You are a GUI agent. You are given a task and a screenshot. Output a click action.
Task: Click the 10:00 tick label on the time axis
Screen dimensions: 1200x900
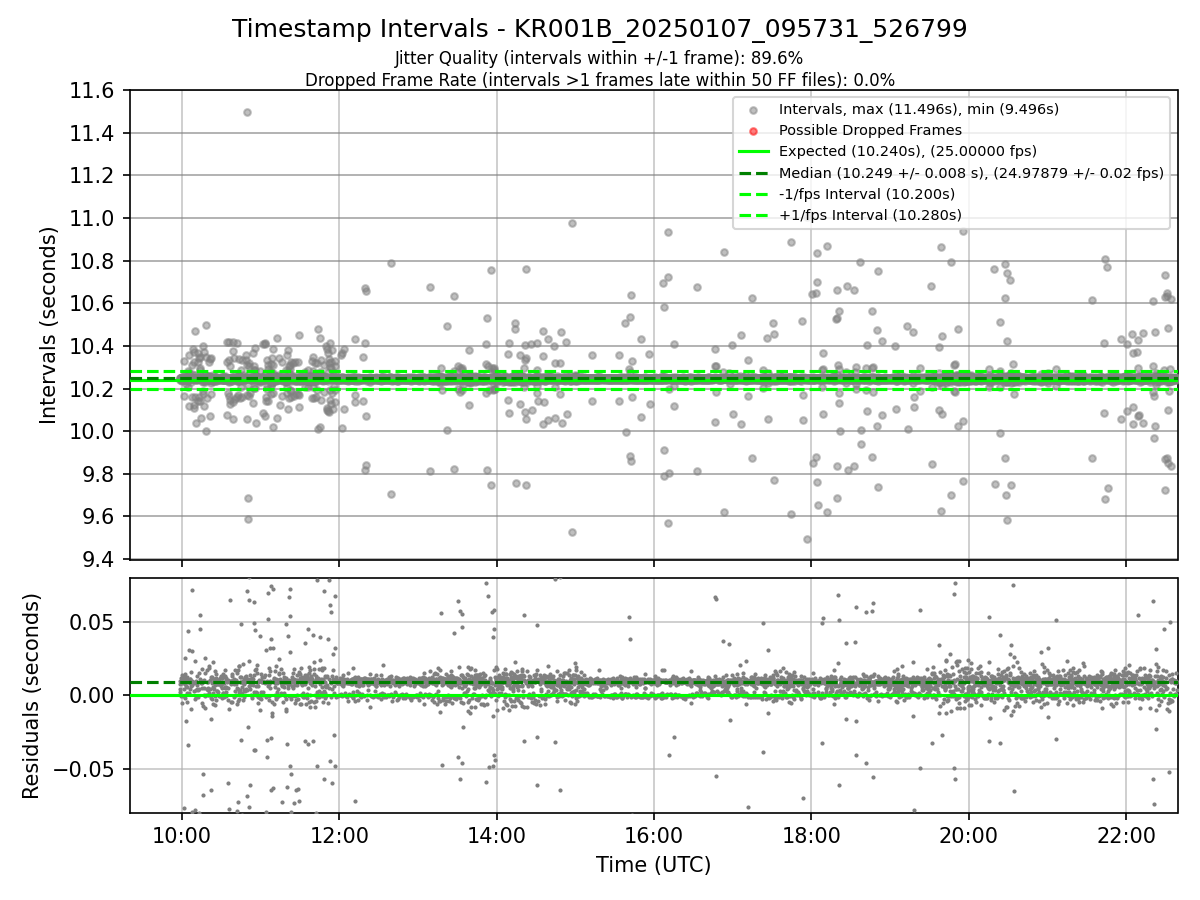tap(181, 835)
